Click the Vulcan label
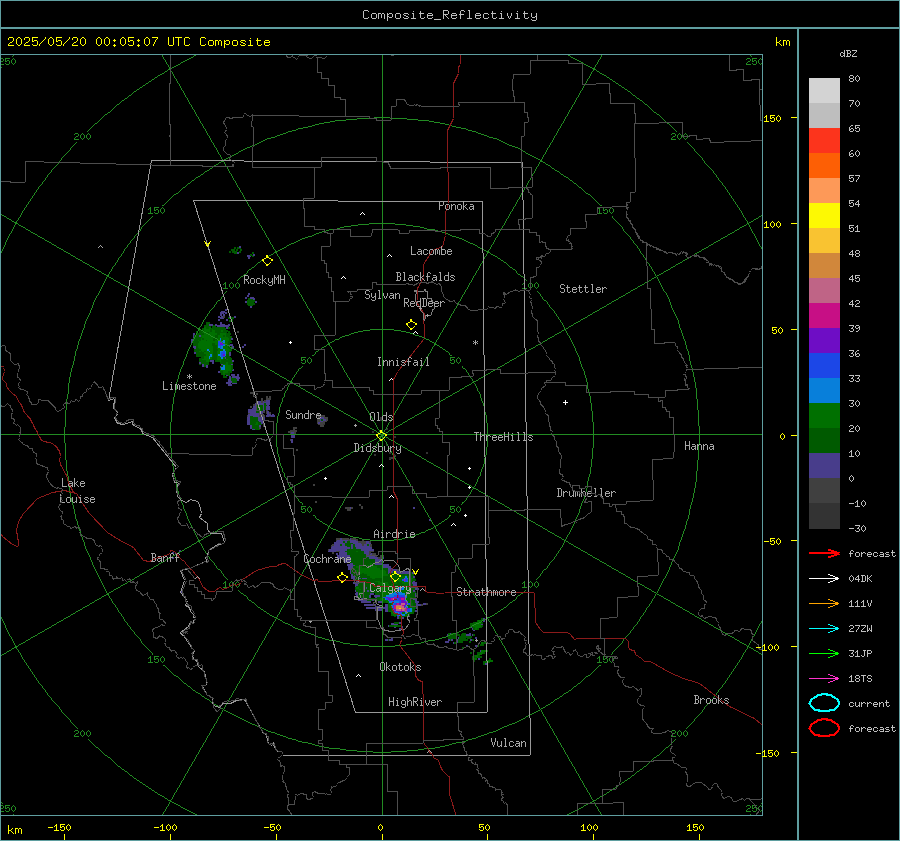The width and height of the screenshot is (900, 841). pos(508,743)
